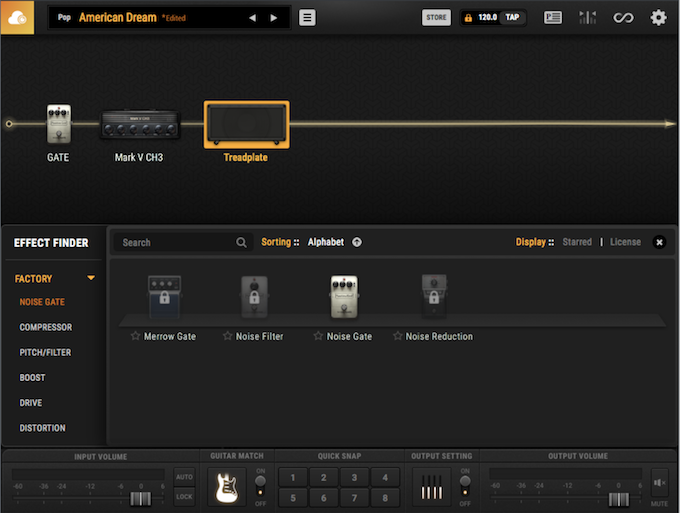This screenshot has height=513, width=680.
Task: Choose the Noise Filter pedal
Action: click(x=255, y=297)
